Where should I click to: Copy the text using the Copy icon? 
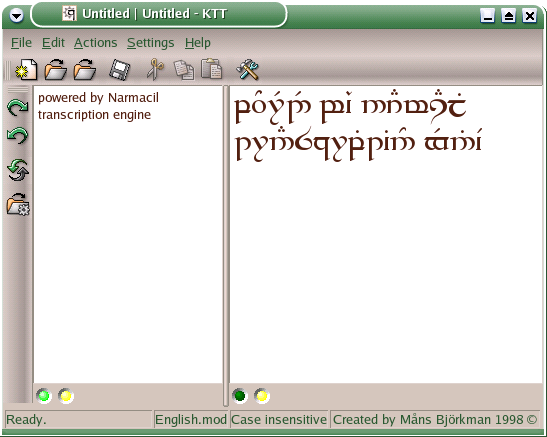(184, 69)
